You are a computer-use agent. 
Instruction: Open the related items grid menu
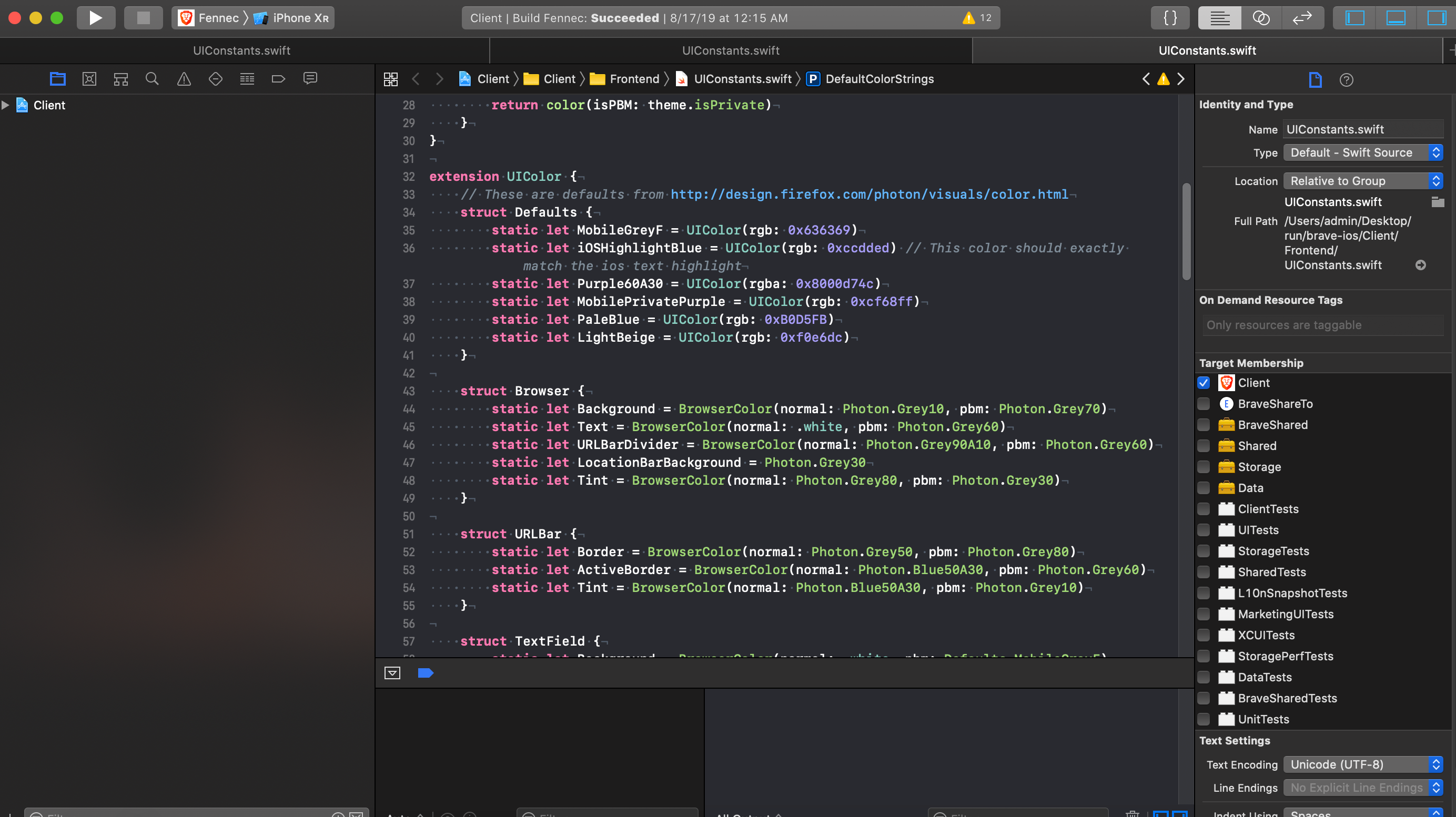pos(391,79)
